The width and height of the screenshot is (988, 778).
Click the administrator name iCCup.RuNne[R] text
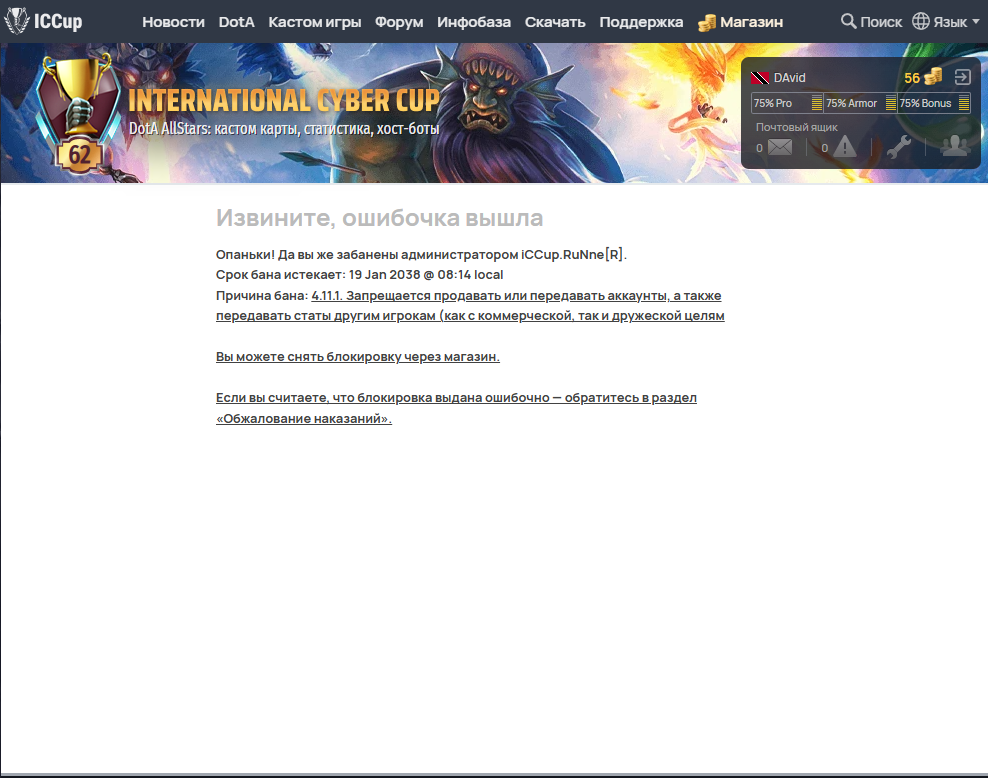tap(572, 255)
